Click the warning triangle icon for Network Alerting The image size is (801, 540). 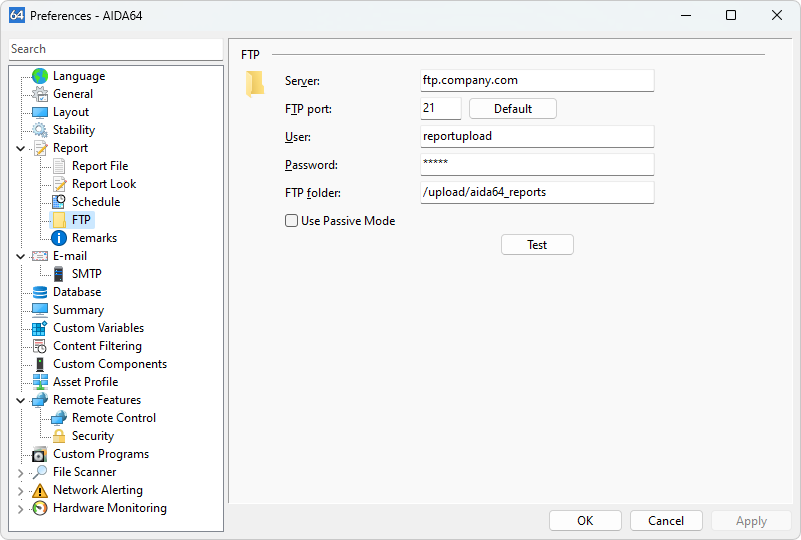[40, 490]
